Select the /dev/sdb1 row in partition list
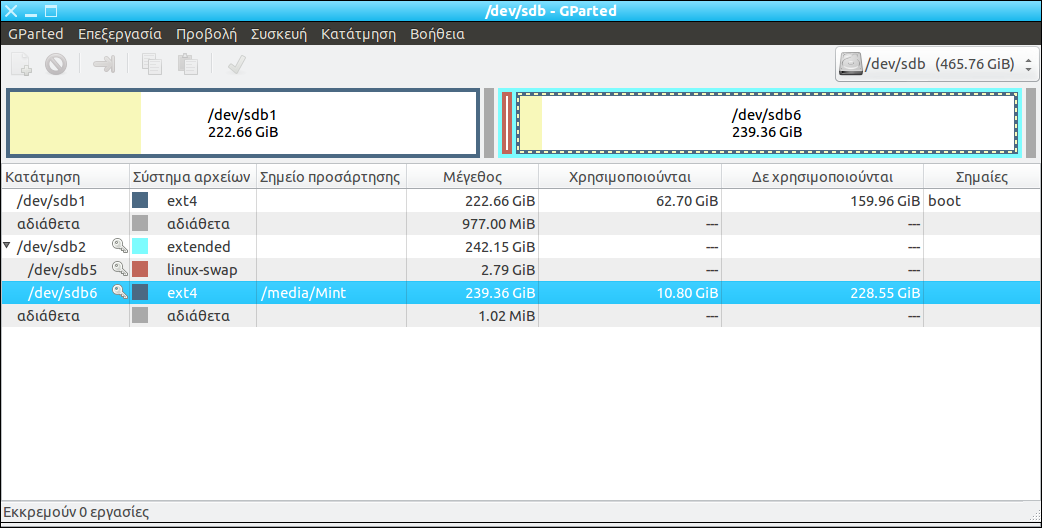 click(x=60, y=200)
